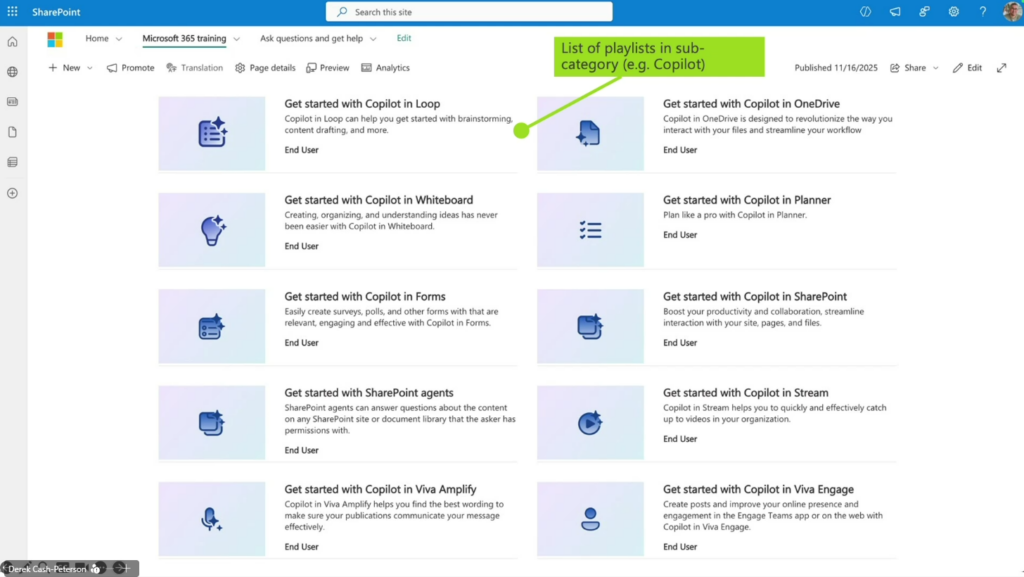
Task: Click the plus Create icon in the left rail
Action: click(x=12, y=193)
